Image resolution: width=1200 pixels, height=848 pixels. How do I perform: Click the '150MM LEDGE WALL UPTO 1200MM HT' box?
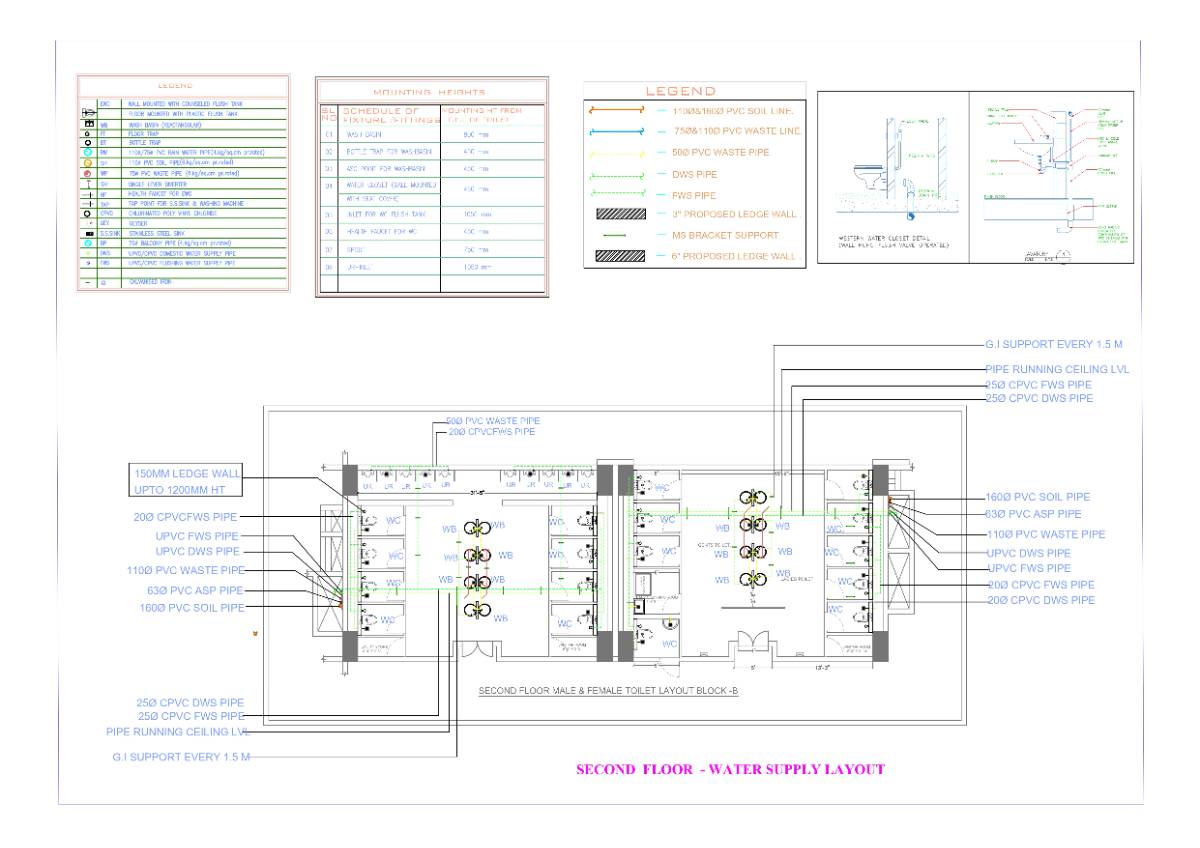click(186, 481)
